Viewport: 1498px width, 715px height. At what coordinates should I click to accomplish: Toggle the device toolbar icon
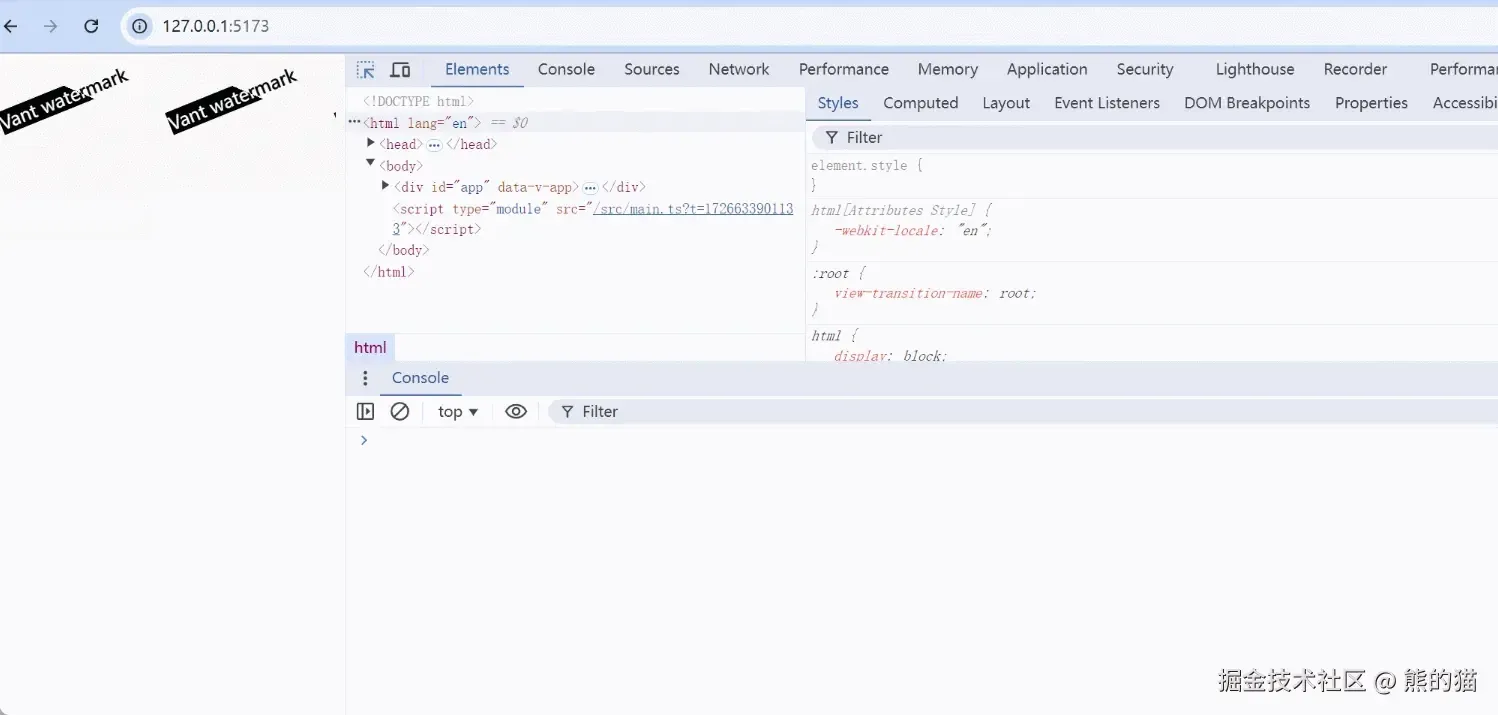point(400,70)
